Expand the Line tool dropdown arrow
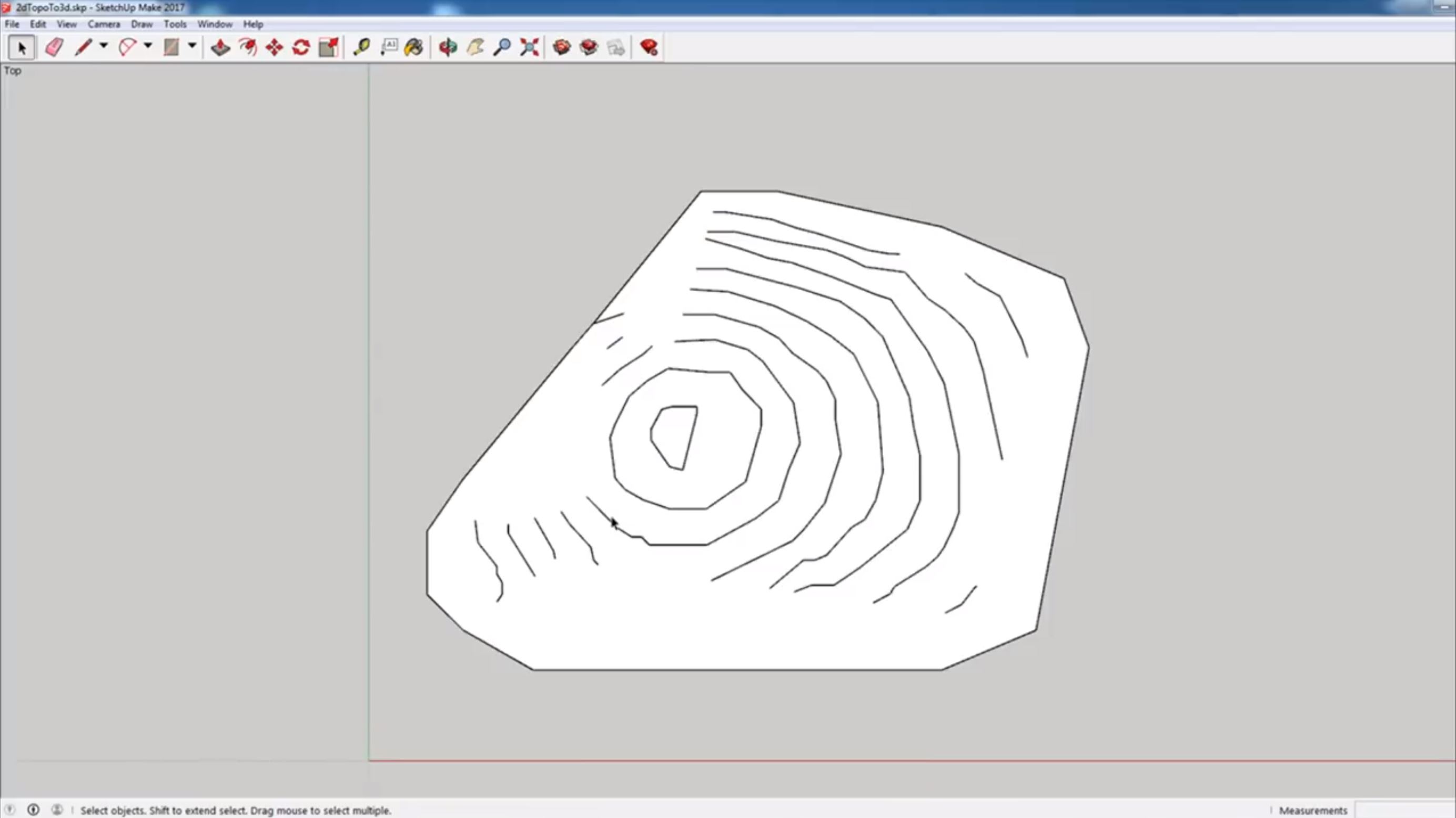Screen dimensions: 1456x818 click(x=104, y=46)
